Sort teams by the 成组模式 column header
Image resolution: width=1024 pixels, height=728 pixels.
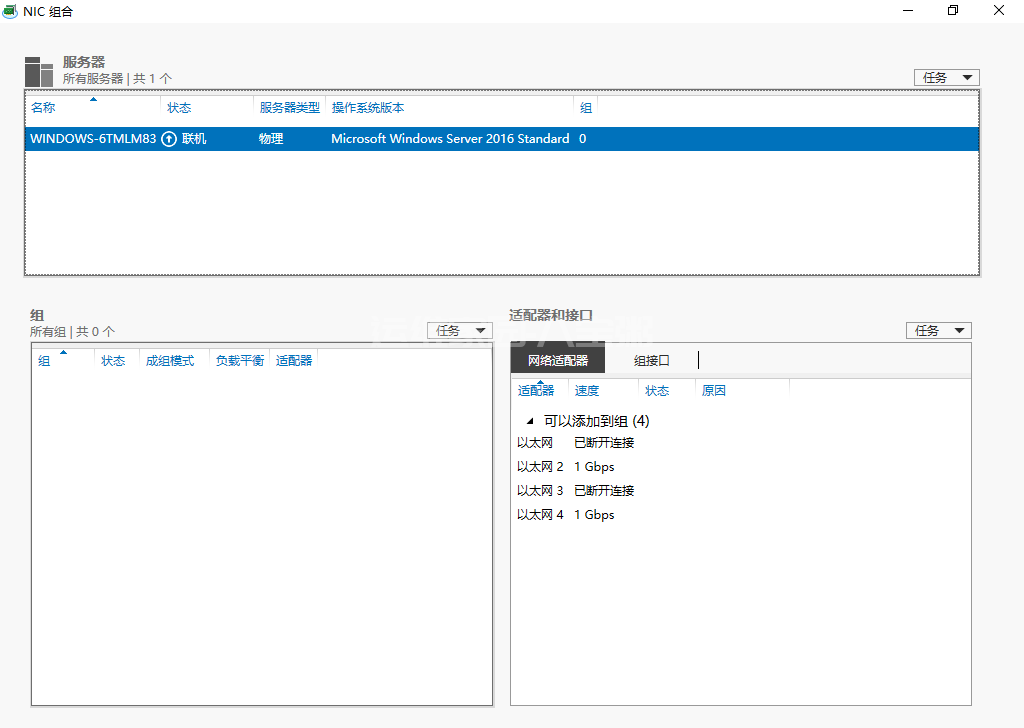[170, 361]
